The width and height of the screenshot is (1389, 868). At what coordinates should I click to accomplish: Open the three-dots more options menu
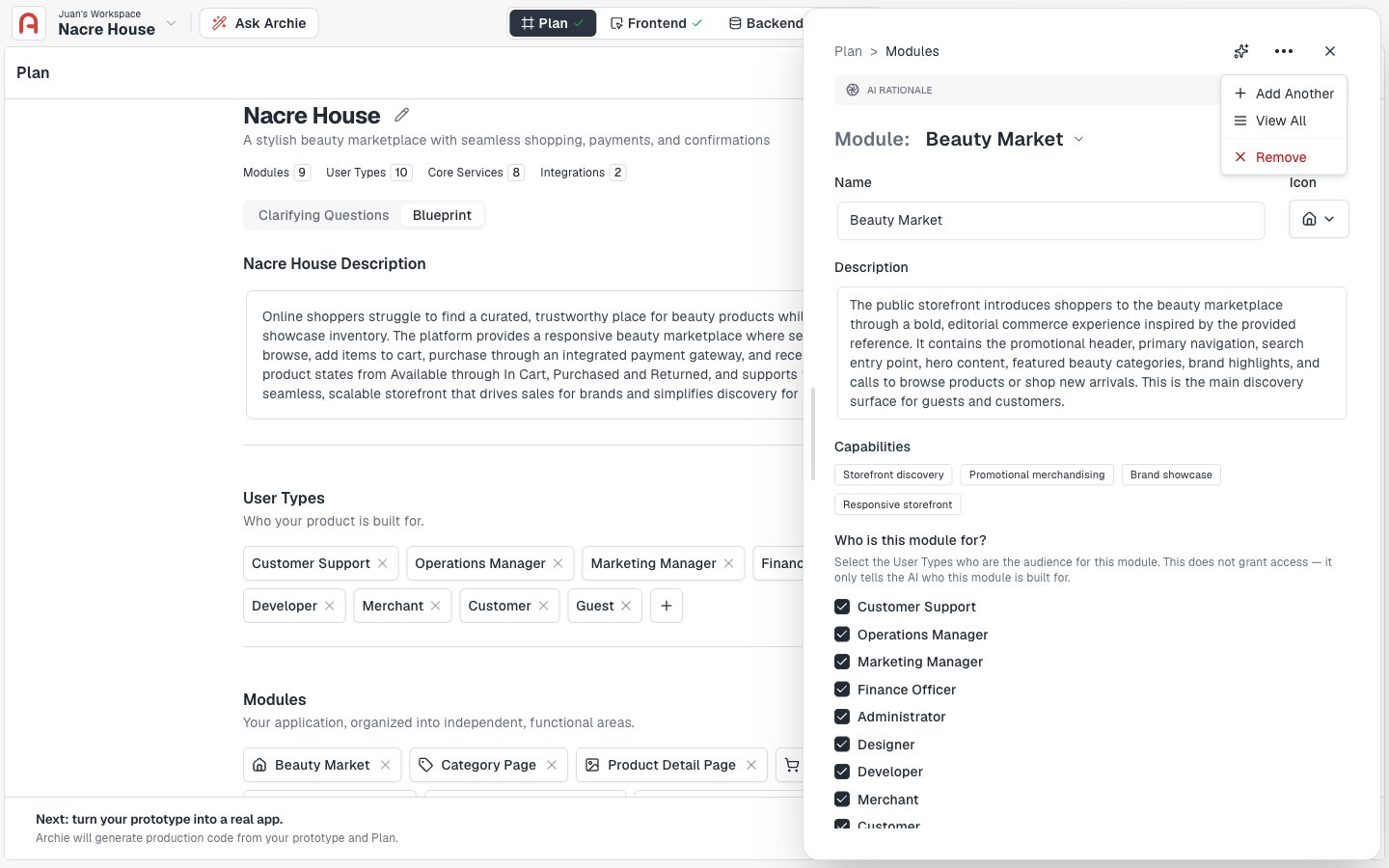point(1284,51)
